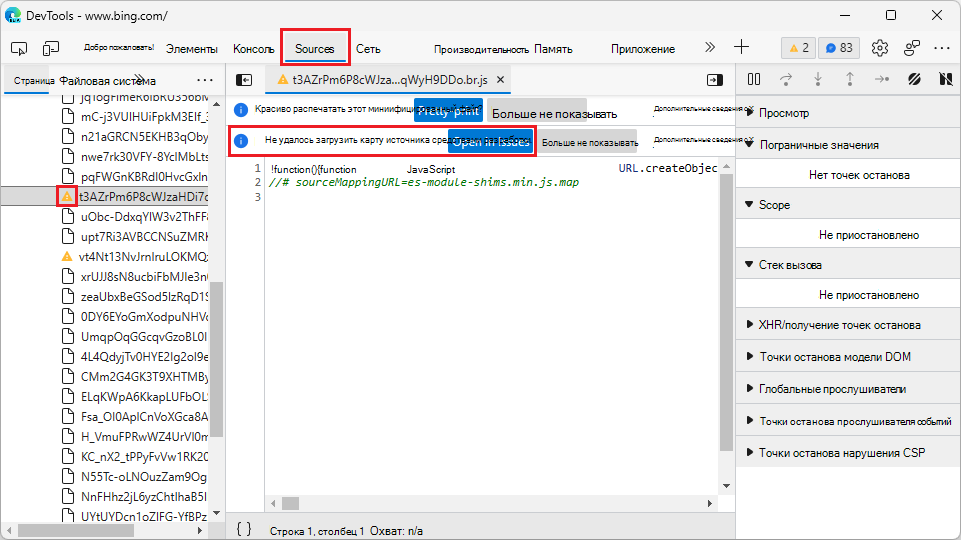Screen dimensions: 961x540
Task: Open the Память tab
Action: 553,49
